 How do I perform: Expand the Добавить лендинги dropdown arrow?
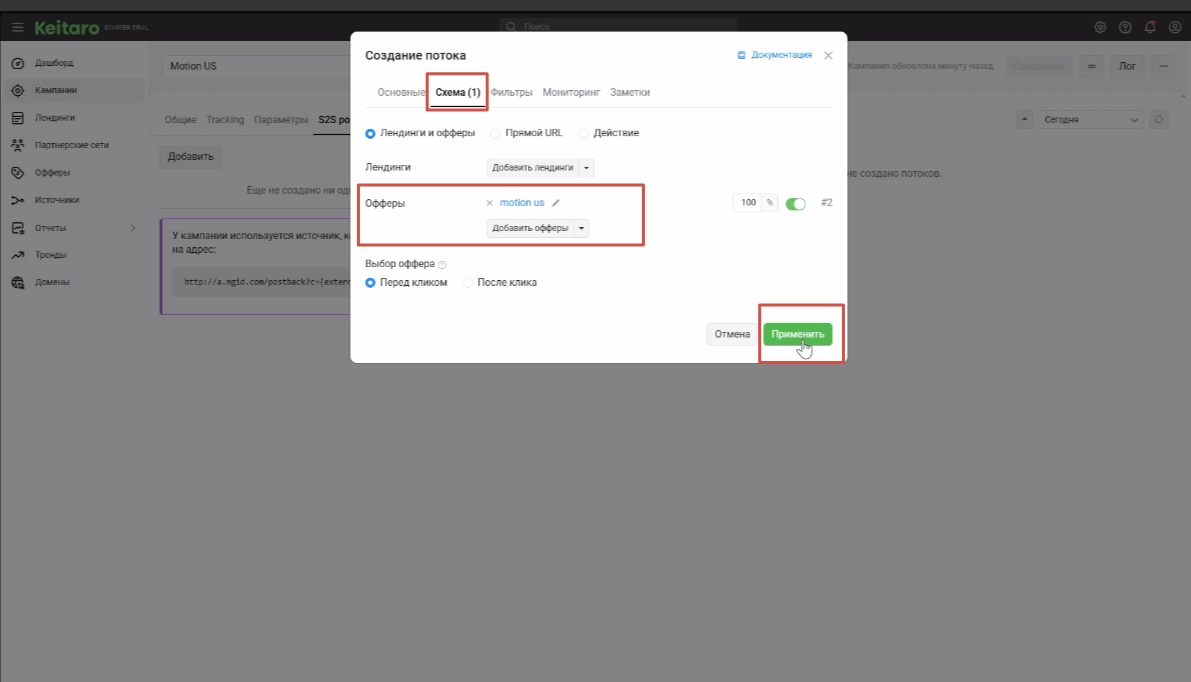586,168
